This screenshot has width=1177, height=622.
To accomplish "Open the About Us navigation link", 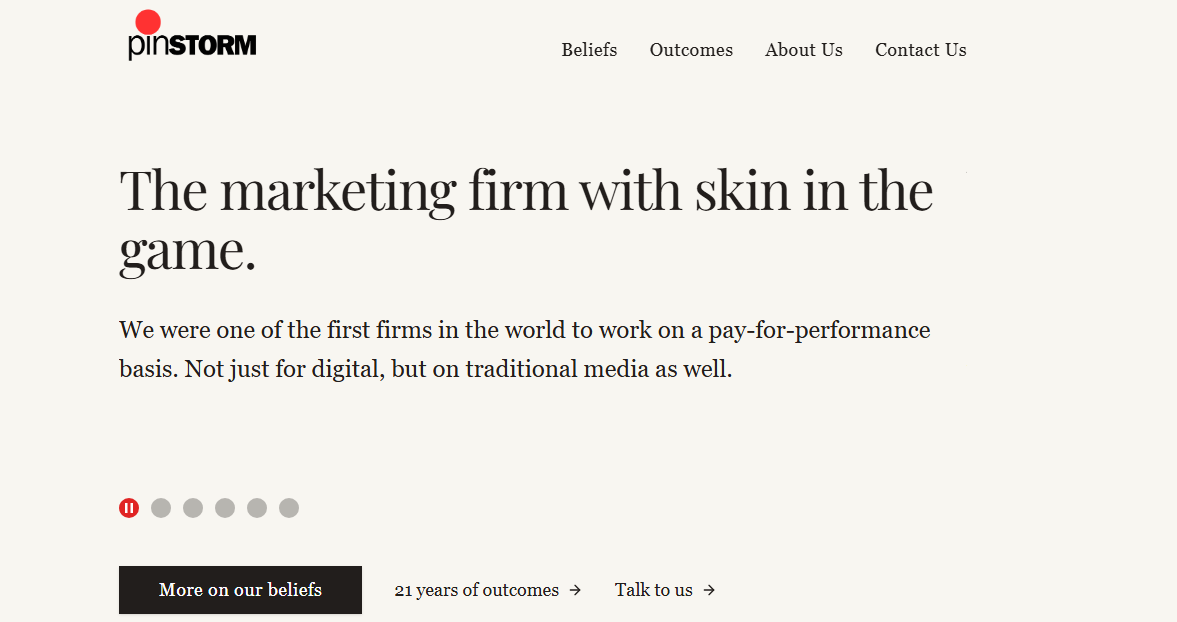I will coord(804,50).
